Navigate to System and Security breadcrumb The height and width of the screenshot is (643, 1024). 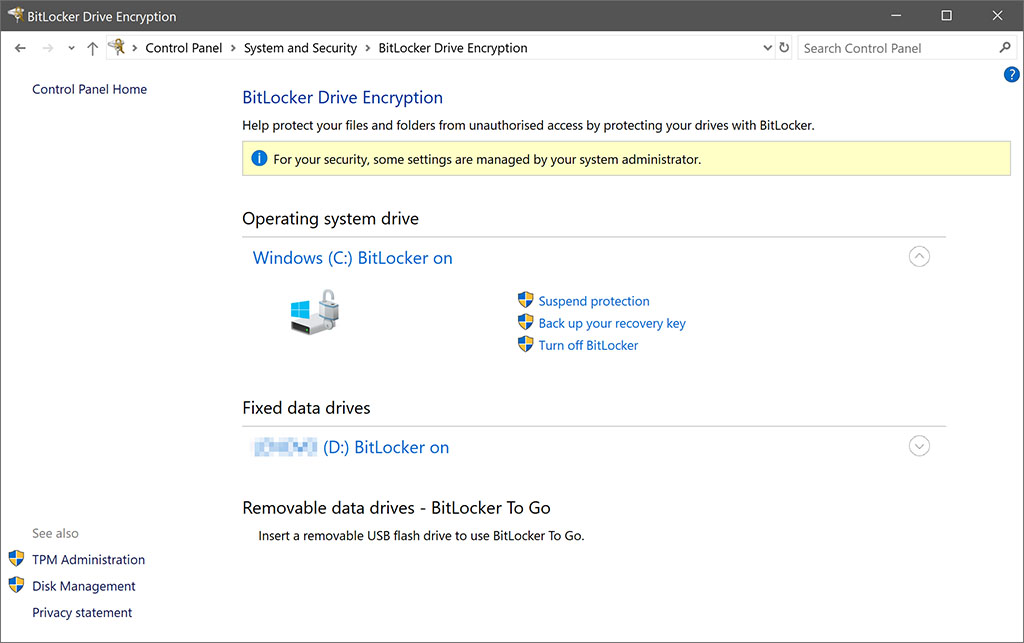point(300,47)
